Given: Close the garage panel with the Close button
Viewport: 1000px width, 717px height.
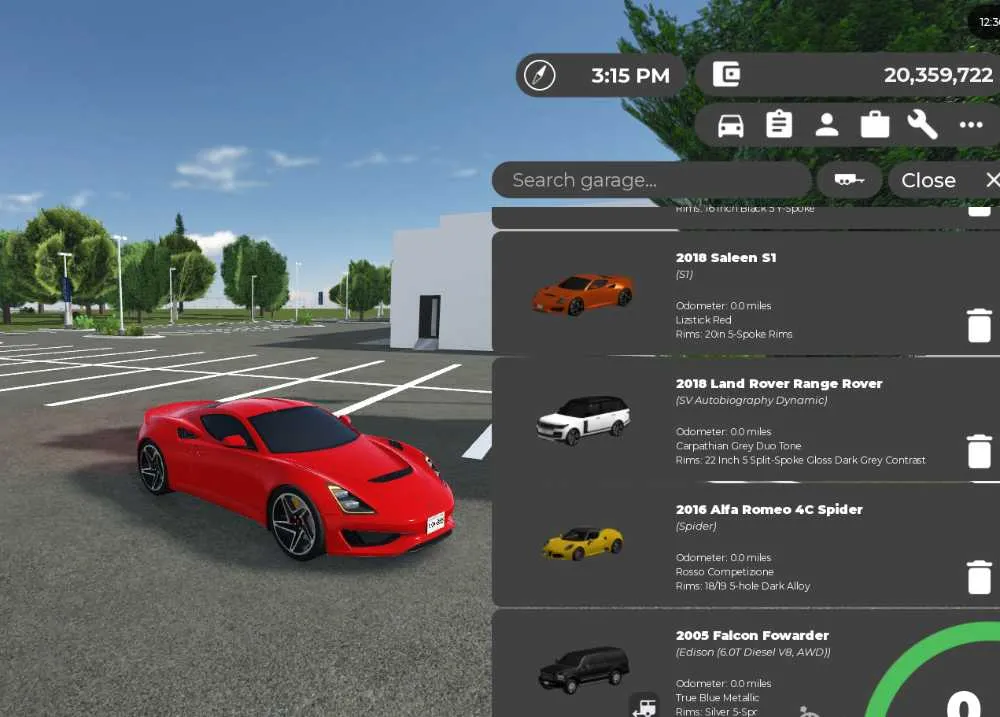Looking at the screenshot, I should (945, 181).
